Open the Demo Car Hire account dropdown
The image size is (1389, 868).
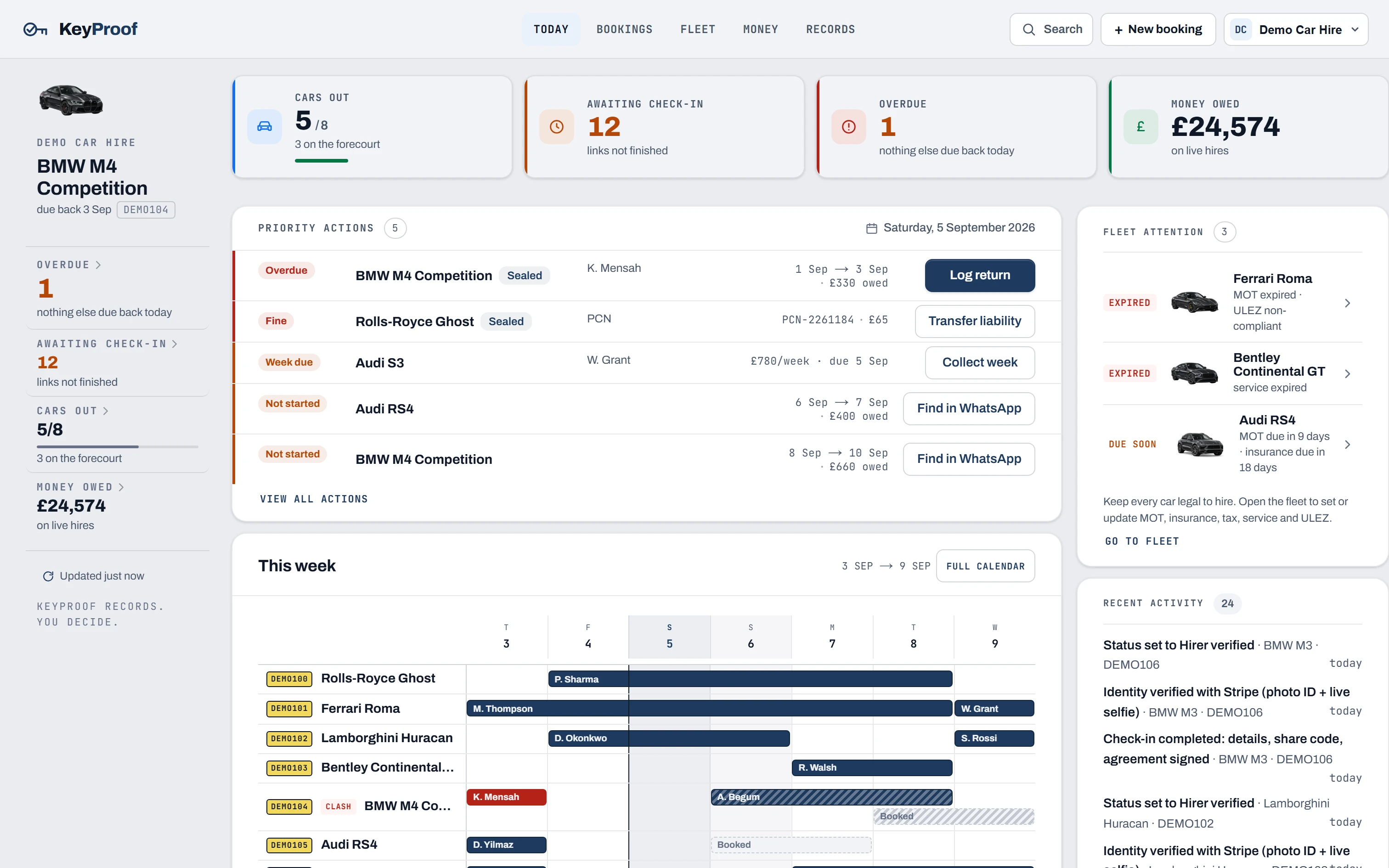point(1296,29)
